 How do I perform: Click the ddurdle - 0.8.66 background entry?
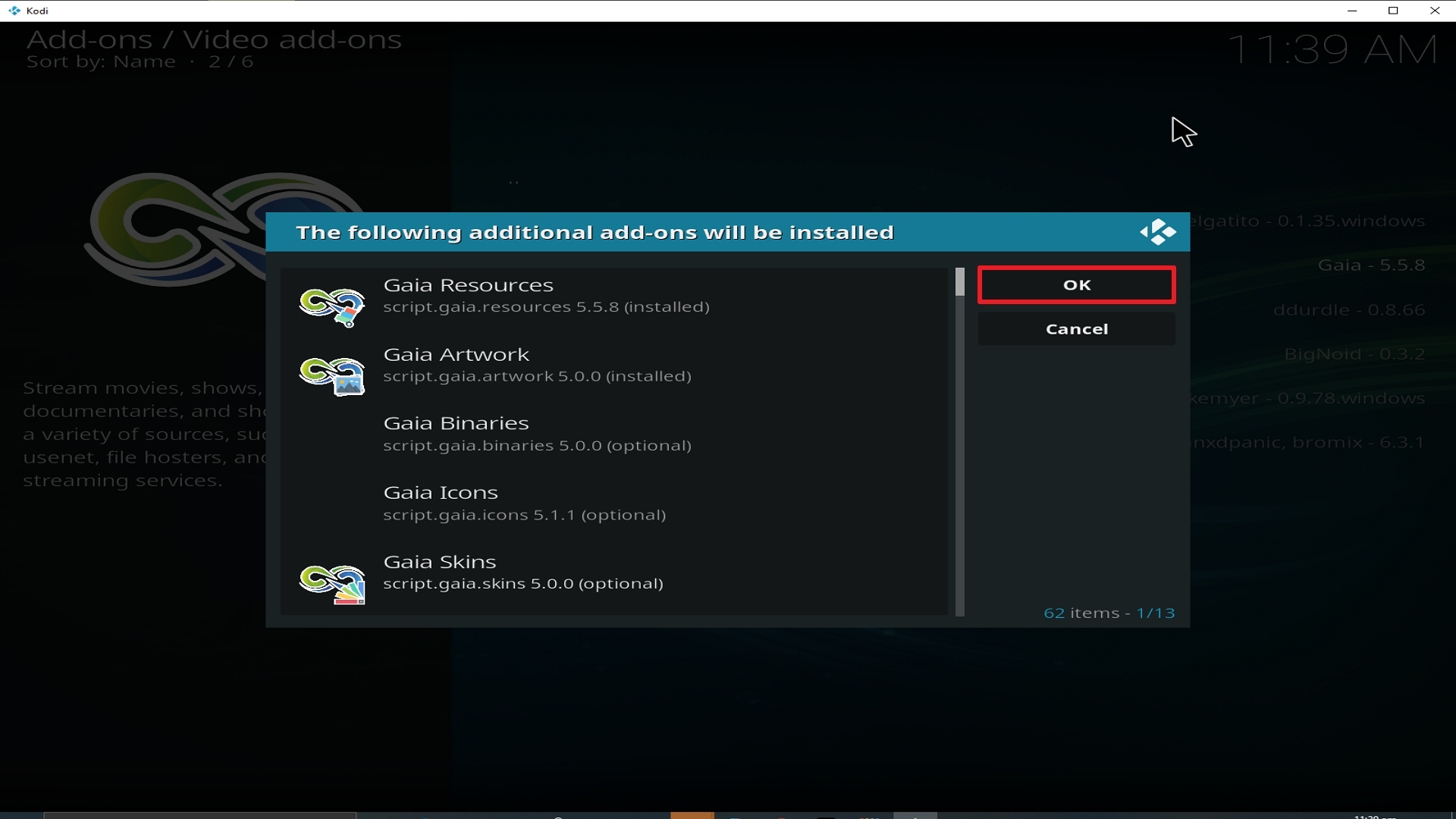pyautogui.click(x=1349, y=310)
